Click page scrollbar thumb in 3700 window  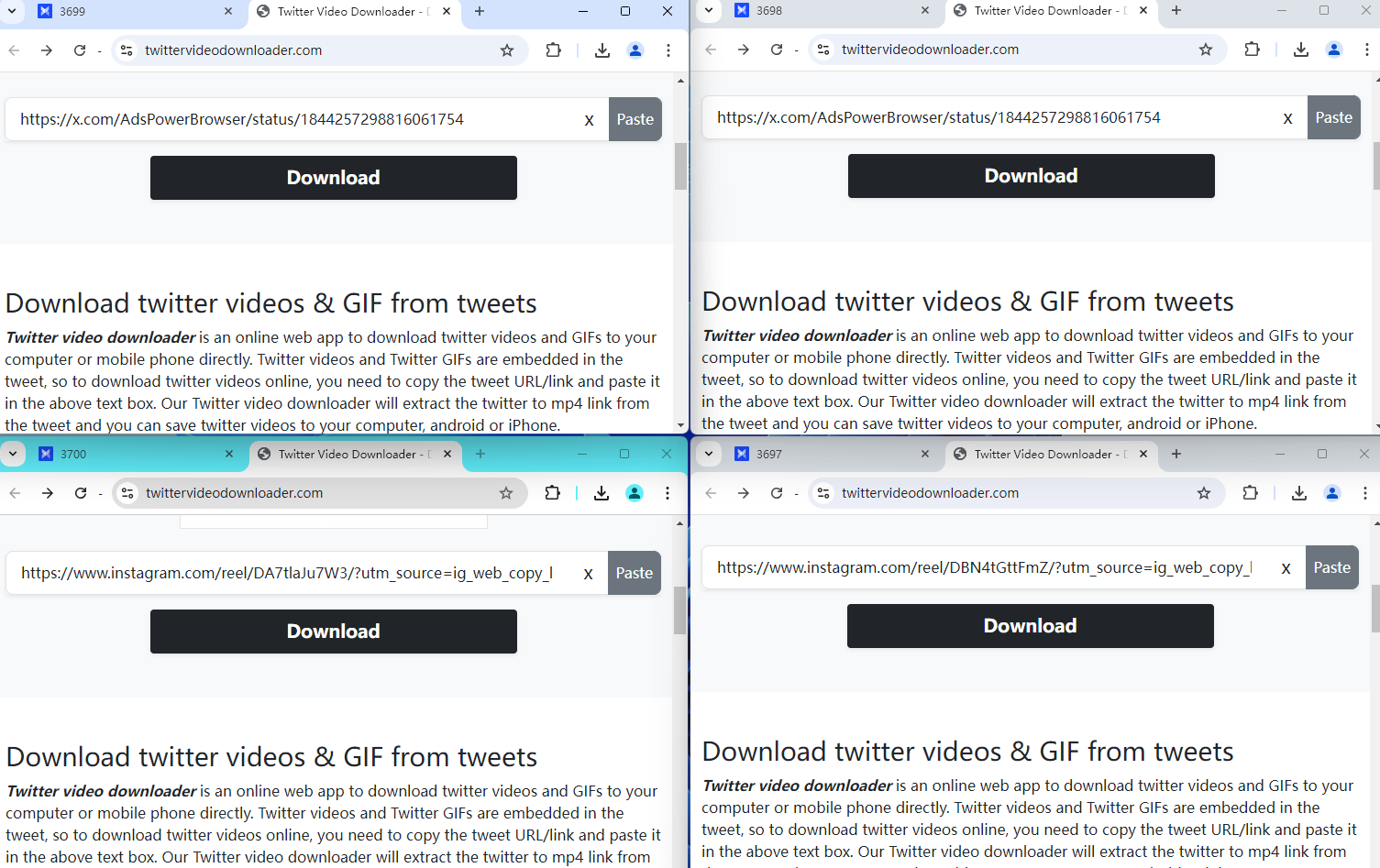(x=679, y=610)
